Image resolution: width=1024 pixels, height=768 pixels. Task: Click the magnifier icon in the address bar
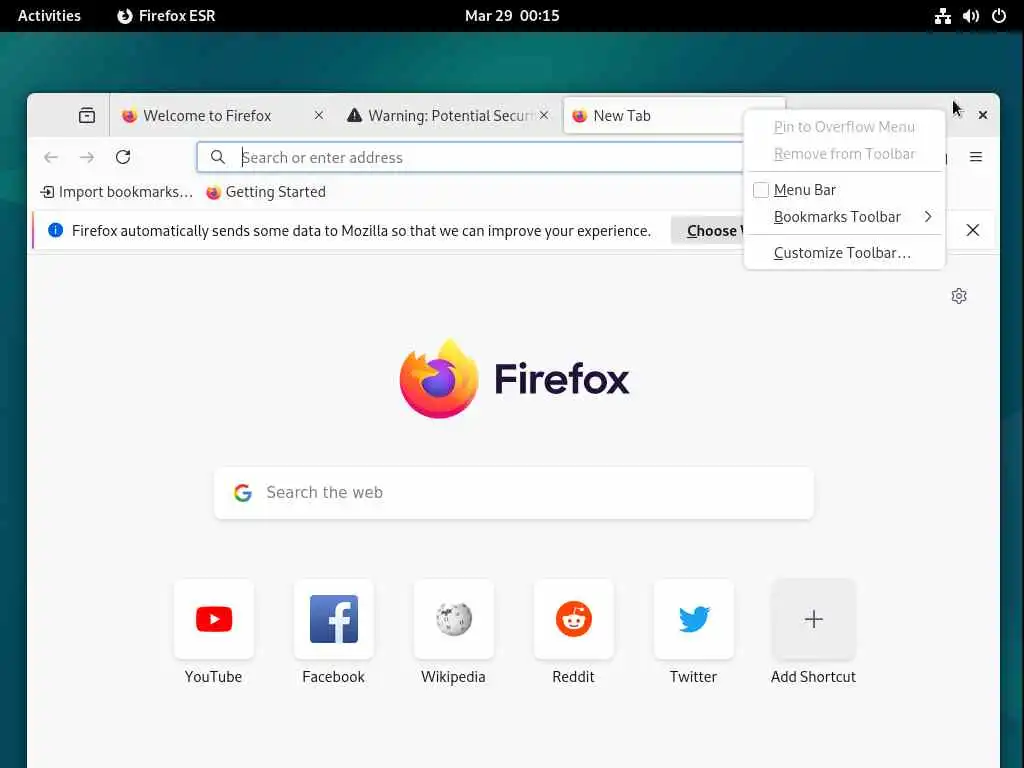tap(218, 157)
